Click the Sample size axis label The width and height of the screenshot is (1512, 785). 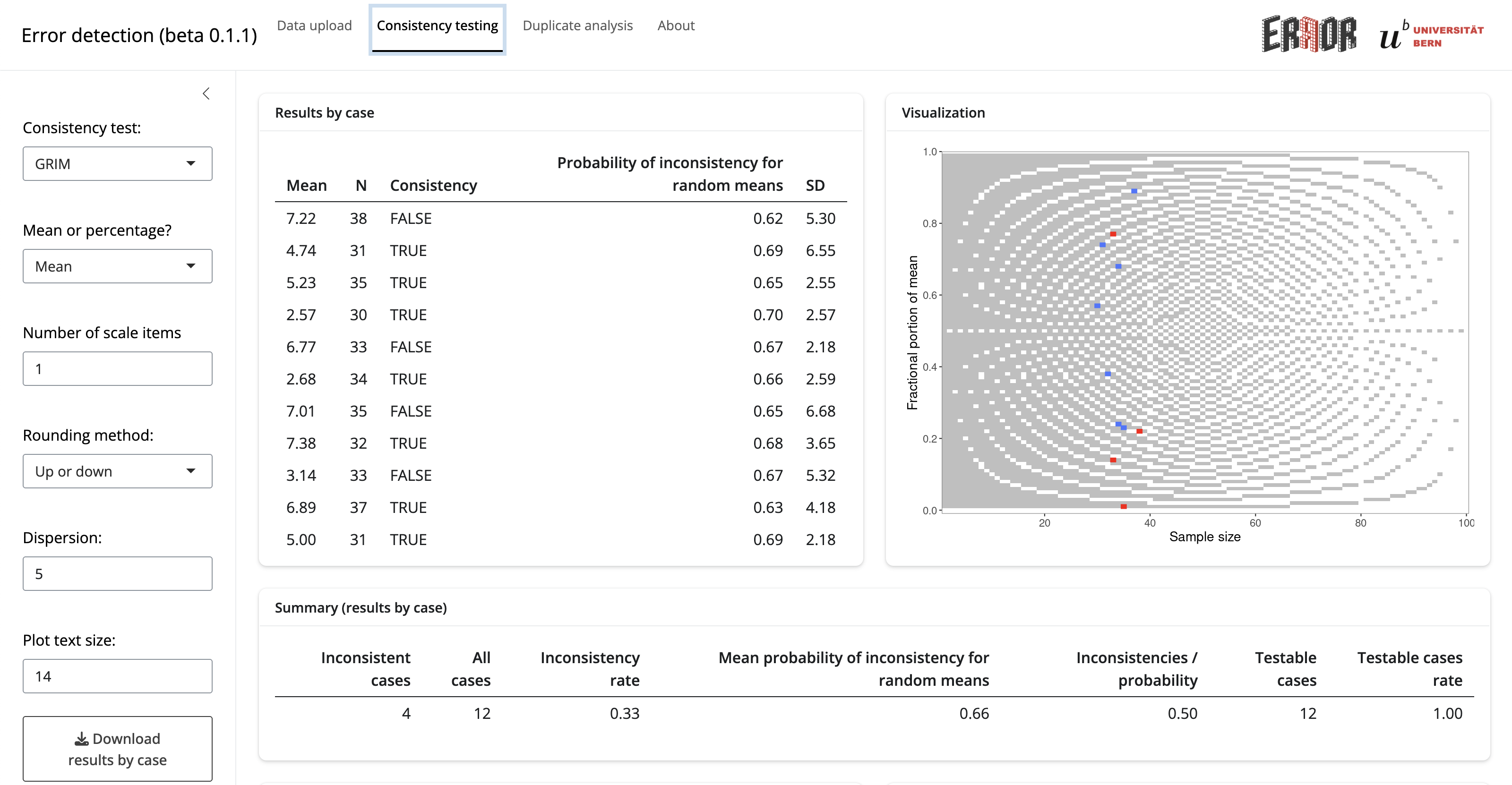1204,537
